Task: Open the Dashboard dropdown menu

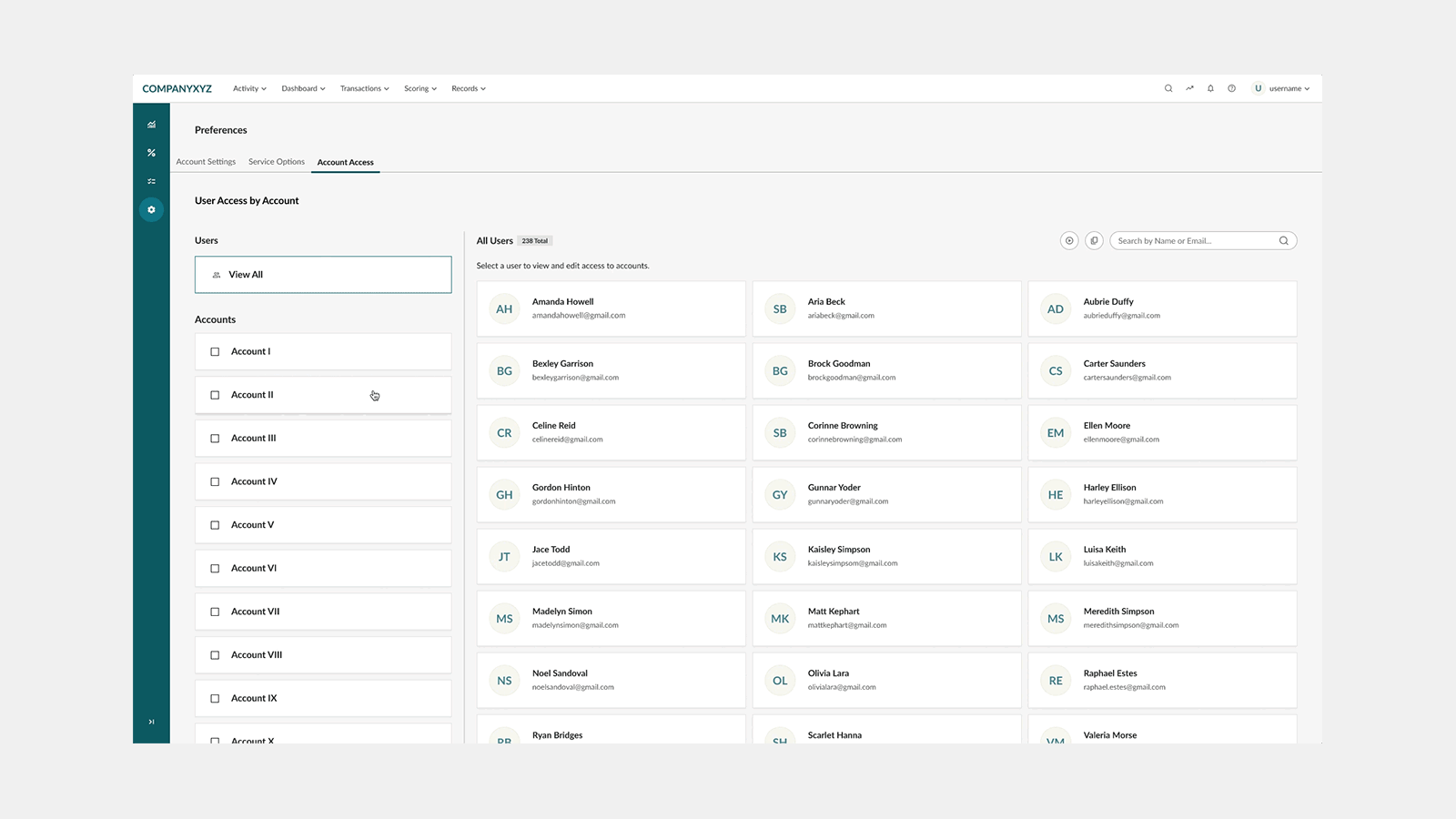Action: click(303, 88)
